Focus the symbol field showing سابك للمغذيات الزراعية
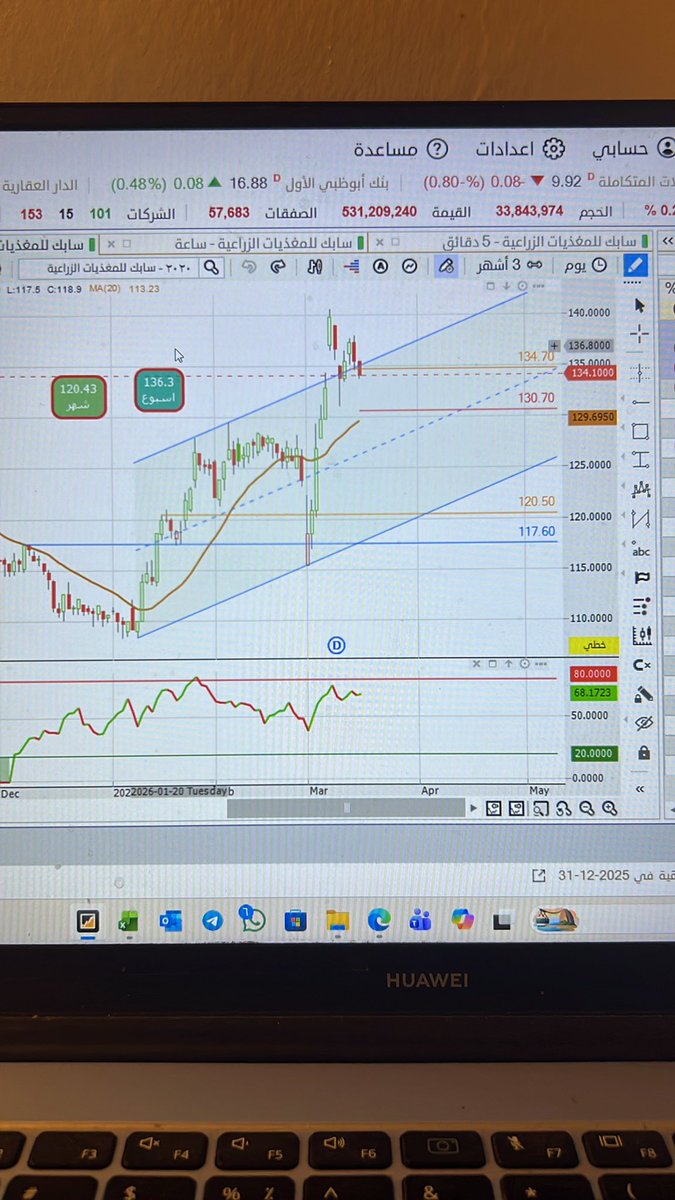 pyautogui.click(x=108, y=268)
